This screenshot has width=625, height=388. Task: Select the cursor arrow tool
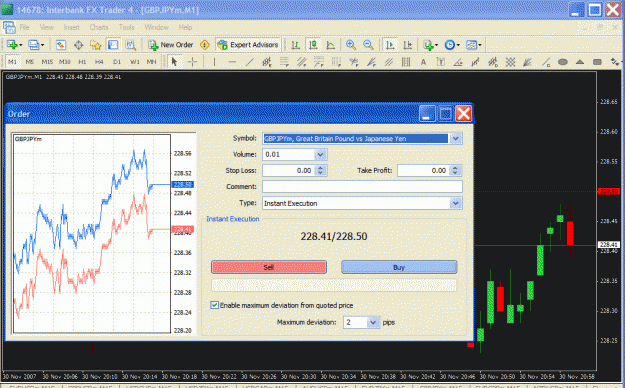coord(174,62)
